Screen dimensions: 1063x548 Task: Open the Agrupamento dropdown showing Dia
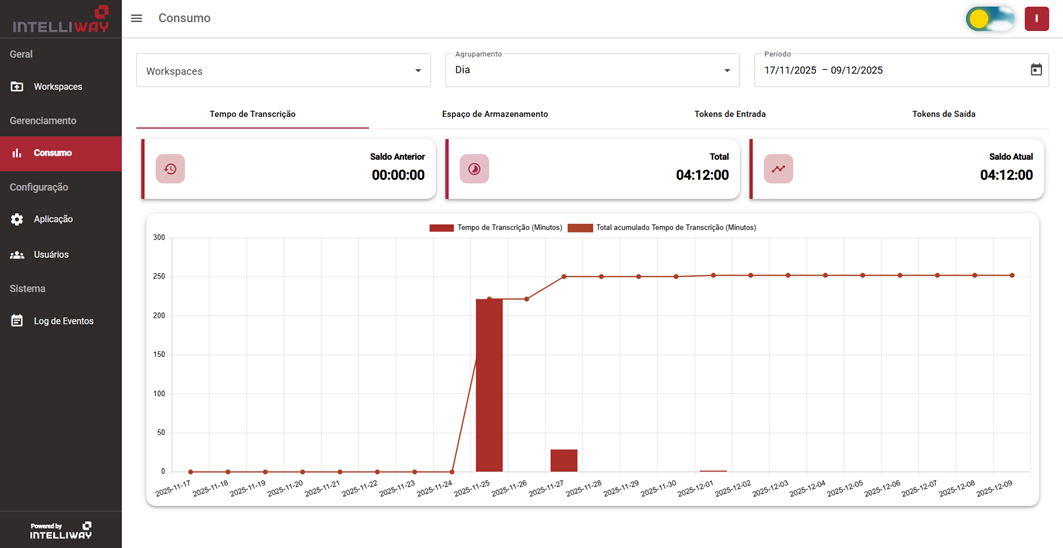pos(592,71)
